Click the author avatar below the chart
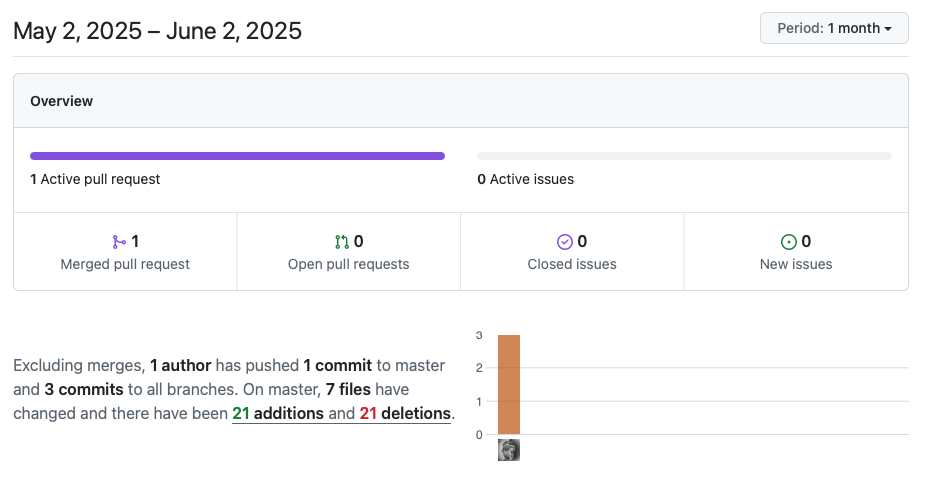The height and width of the screenshot is (483, 933). pyautogui.click(x=509, y=450)
